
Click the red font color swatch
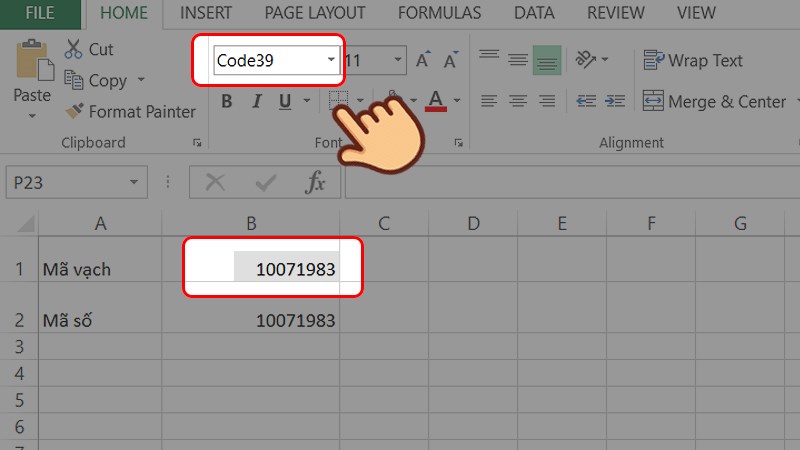(435, 101)
